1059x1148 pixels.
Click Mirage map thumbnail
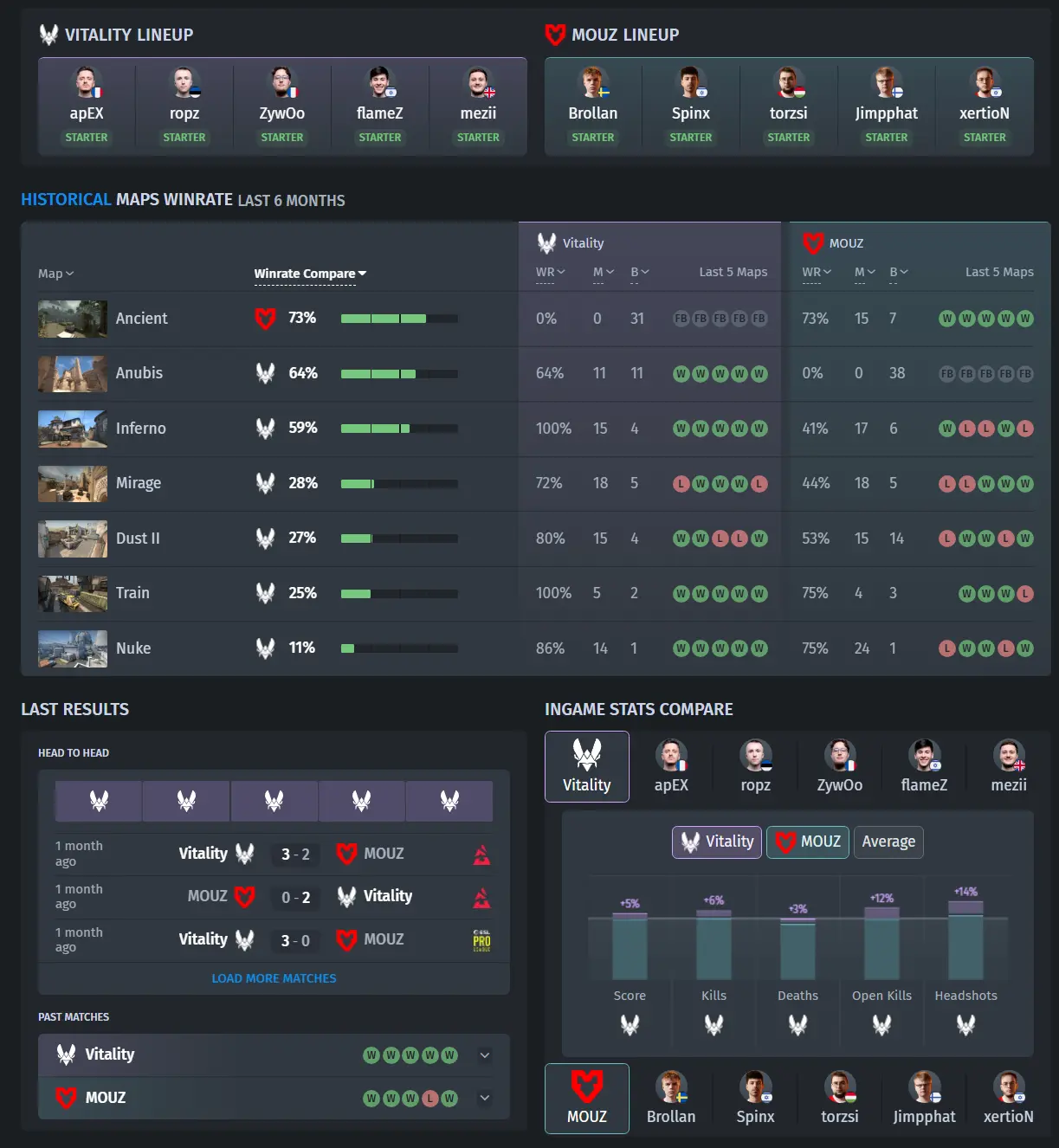click(x=73, y=483)
